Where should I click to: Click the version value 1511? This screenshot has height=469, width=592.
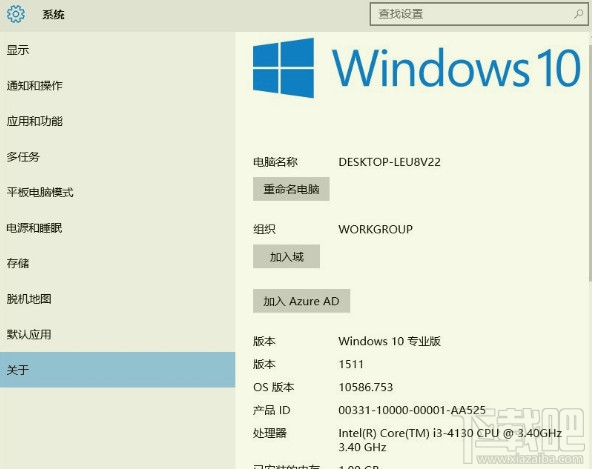(x=351, y=364)
